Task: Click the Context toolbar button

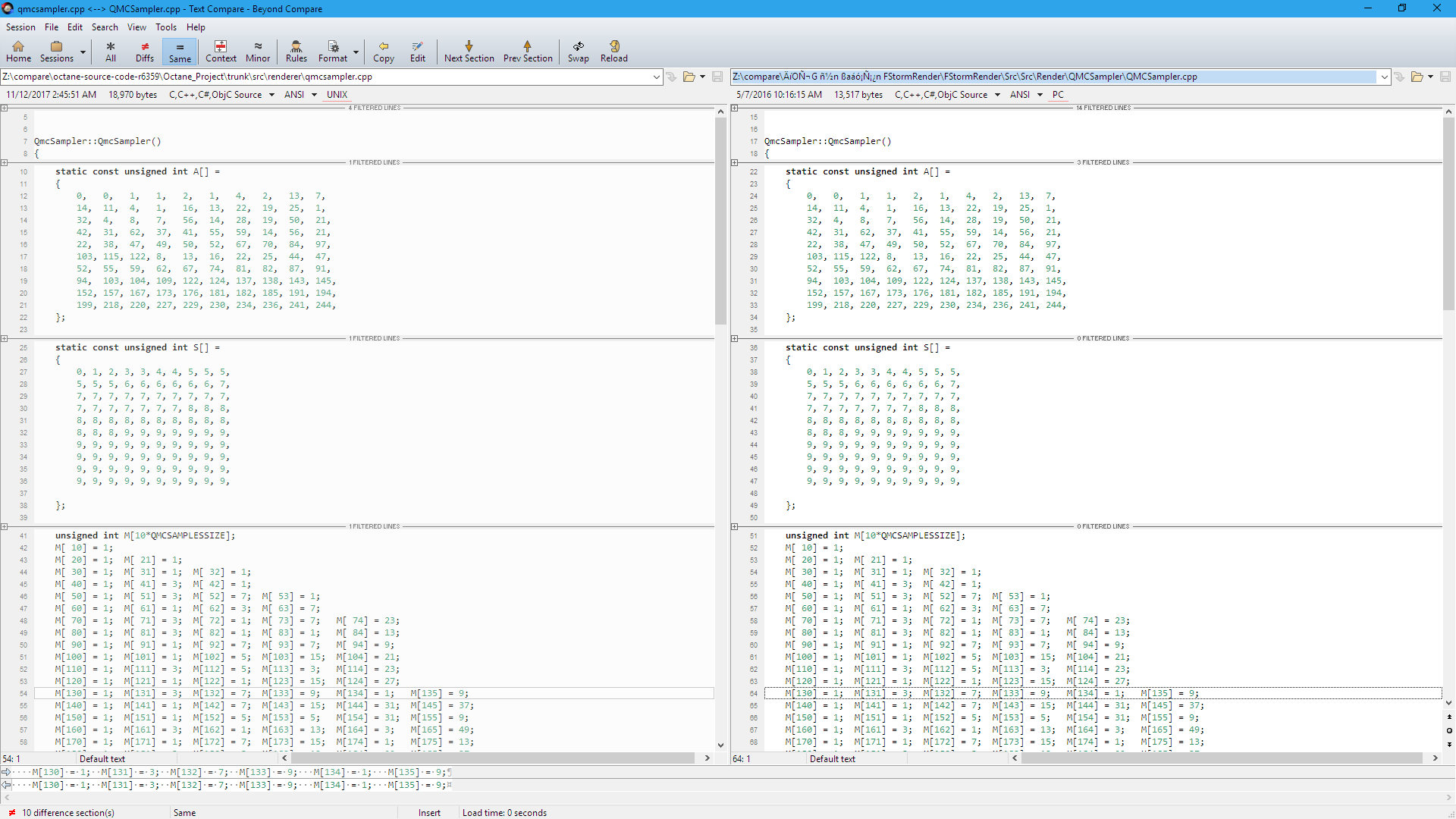Action: [x=221, y=51]
